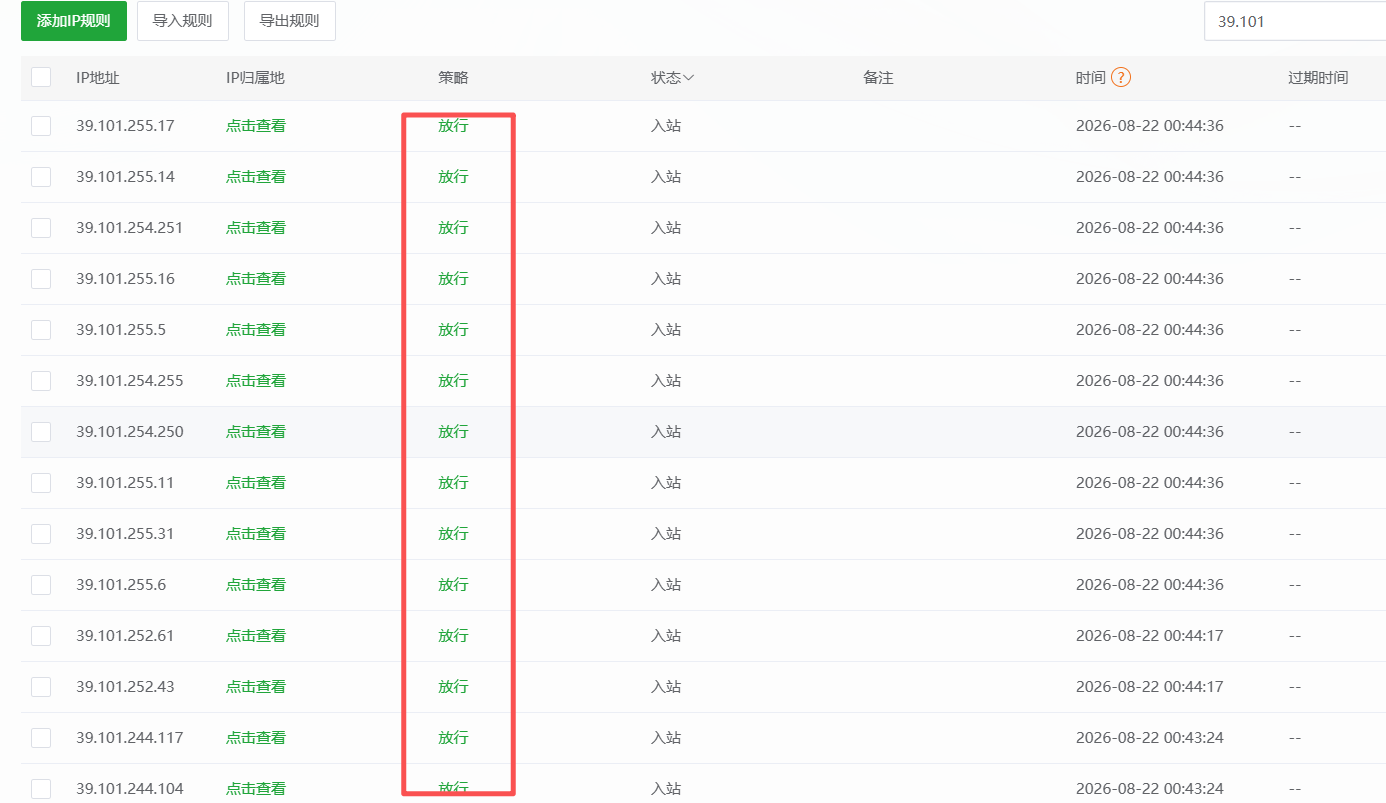Open 点击查看 for 39.101.252.61
Image resolution: width=1386 pixels, height=803 pixels.
(256, 636)
